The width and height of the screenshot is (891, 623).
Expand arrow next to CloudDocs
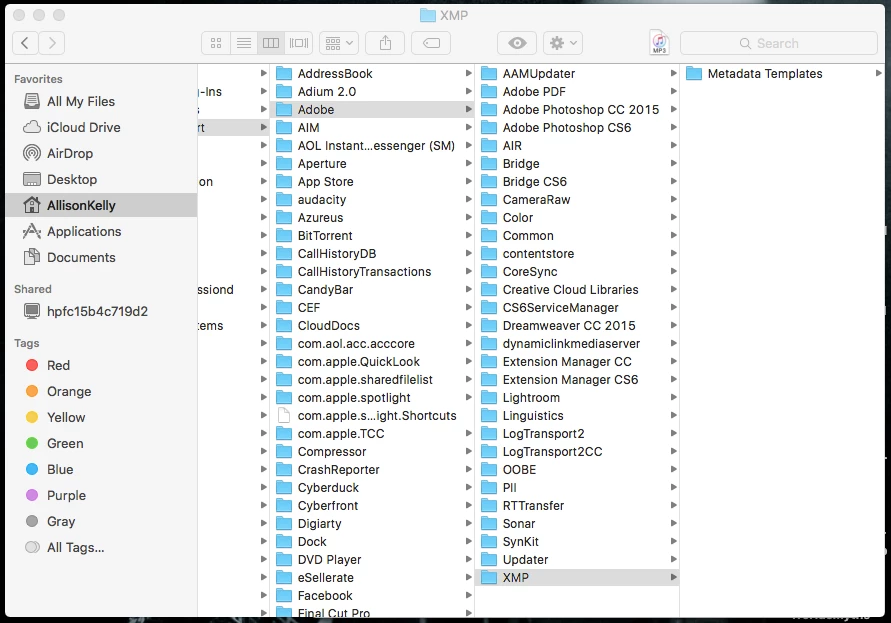468,326
